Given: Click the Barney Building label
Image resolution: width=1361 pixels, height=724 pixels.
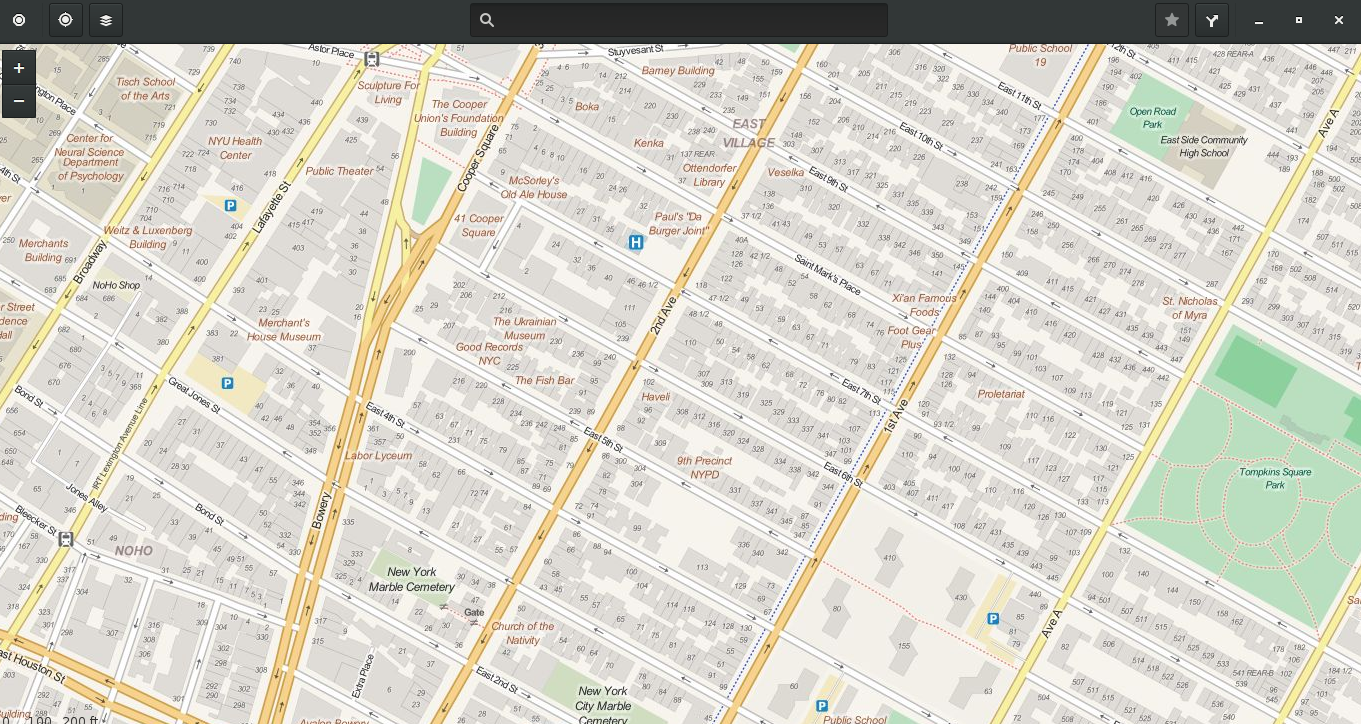Looking at the screenshot, I should pos(678,71).
